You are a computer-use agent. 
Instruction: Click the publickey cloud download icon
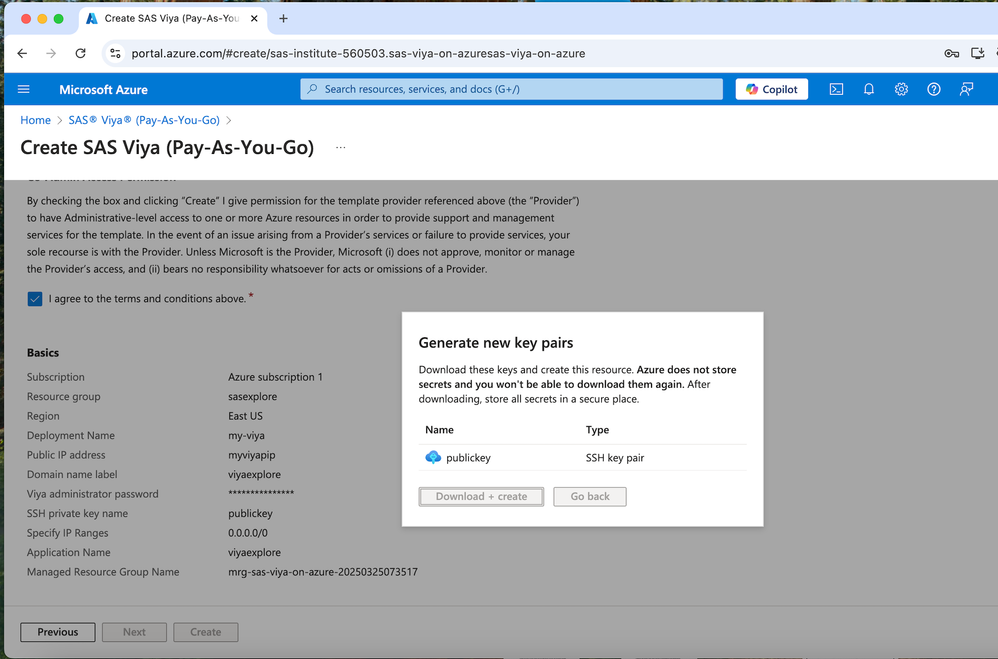tap(433, 457)
